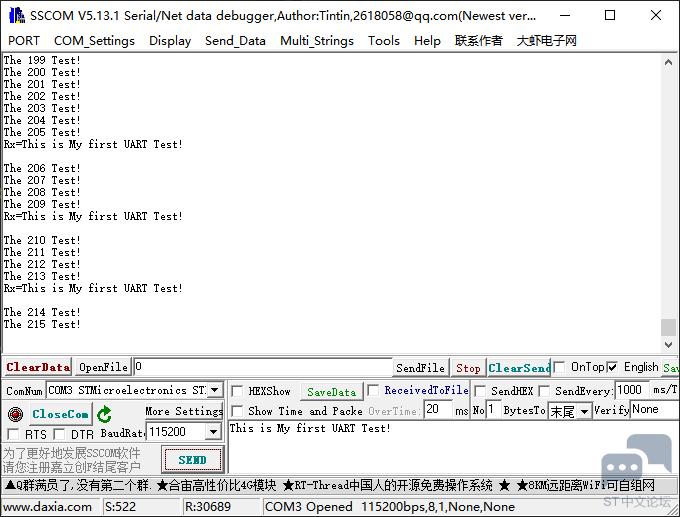The height and width of the screenshot is (517, 680).
Task: Open the Tools menu
Action: (x=384, y=41)
